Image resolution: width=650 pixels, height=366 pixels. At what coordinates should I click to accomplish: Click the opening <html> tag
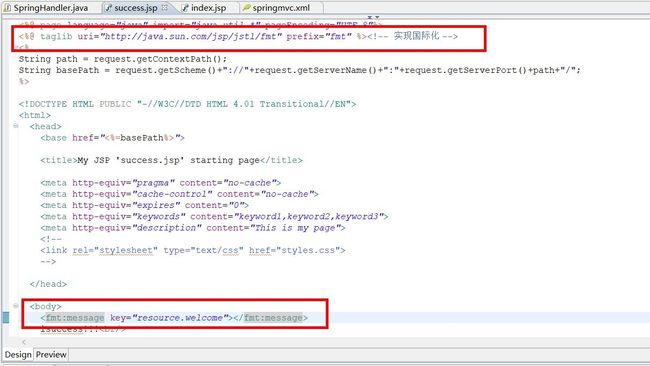point(35,115)
